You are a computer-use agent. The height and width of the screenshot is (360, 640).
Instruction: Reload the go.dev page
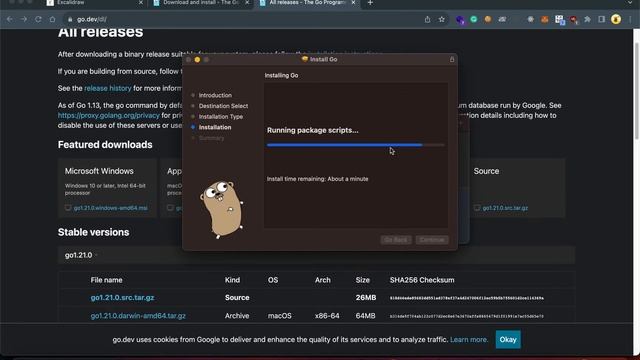(38, 19)
